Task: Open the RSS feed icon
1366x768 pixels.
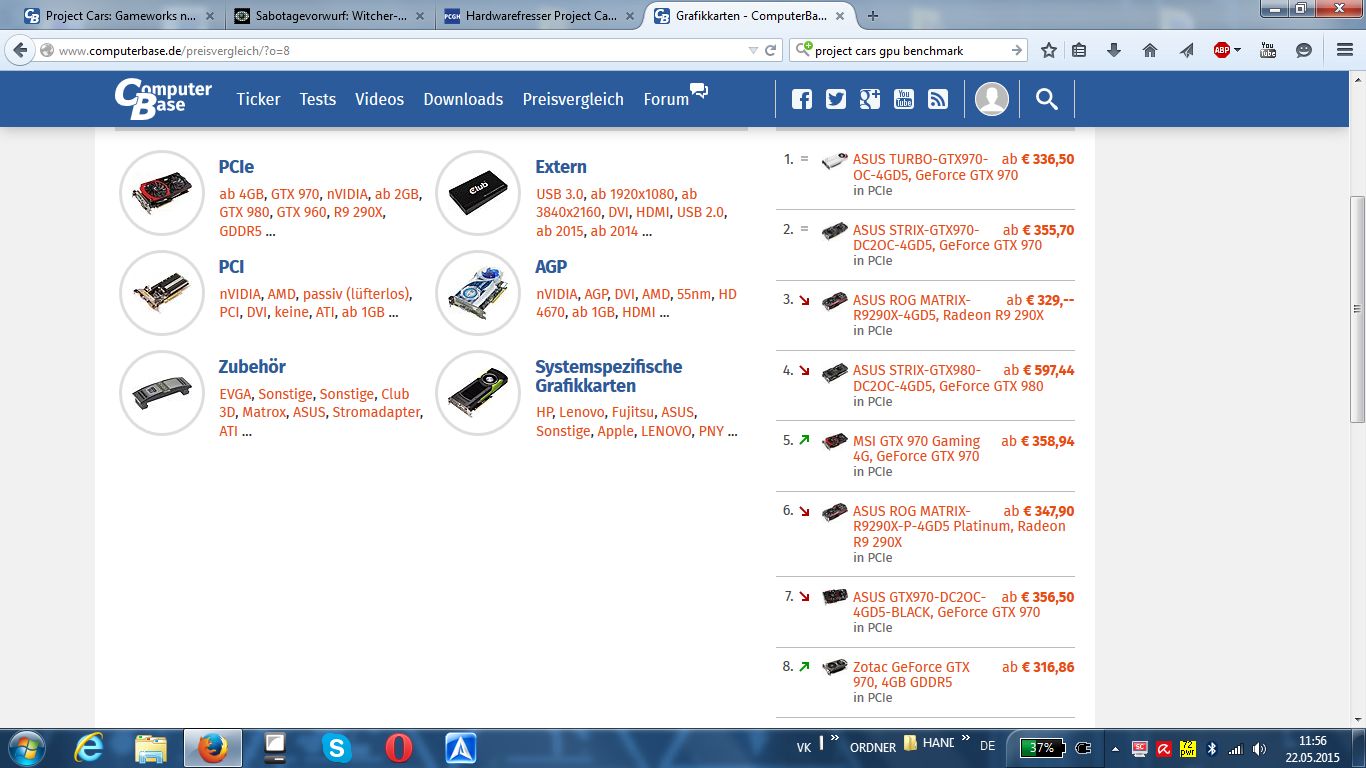Action: coord(938,99)
